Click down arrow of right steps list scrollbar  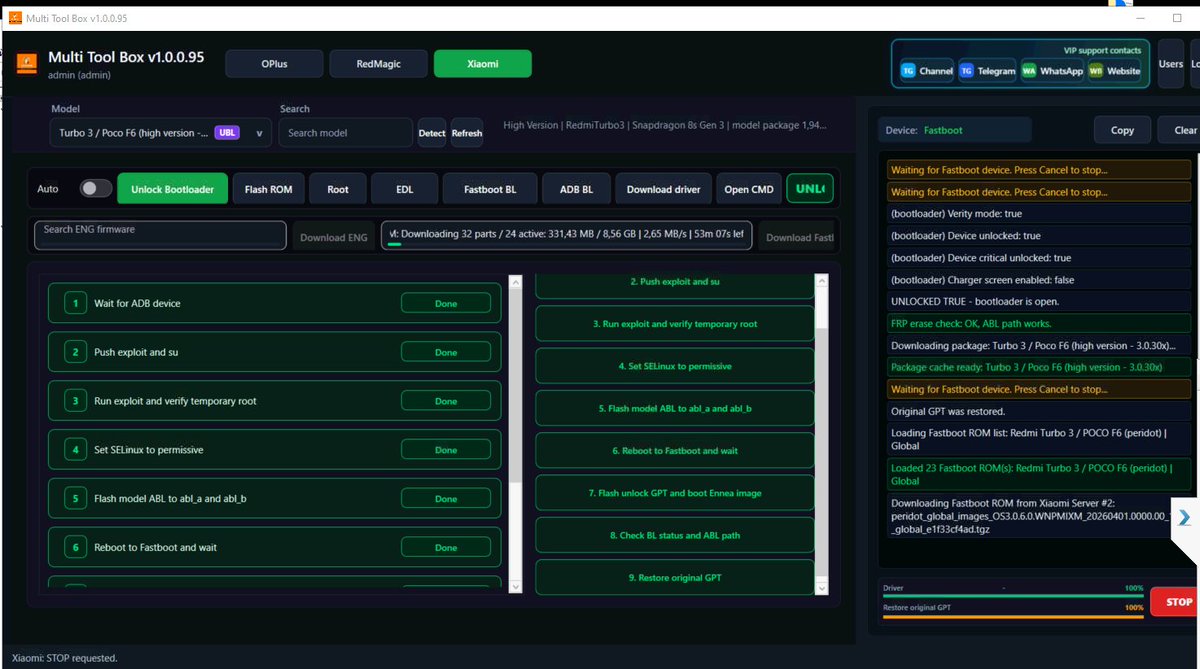pos(821,589)
